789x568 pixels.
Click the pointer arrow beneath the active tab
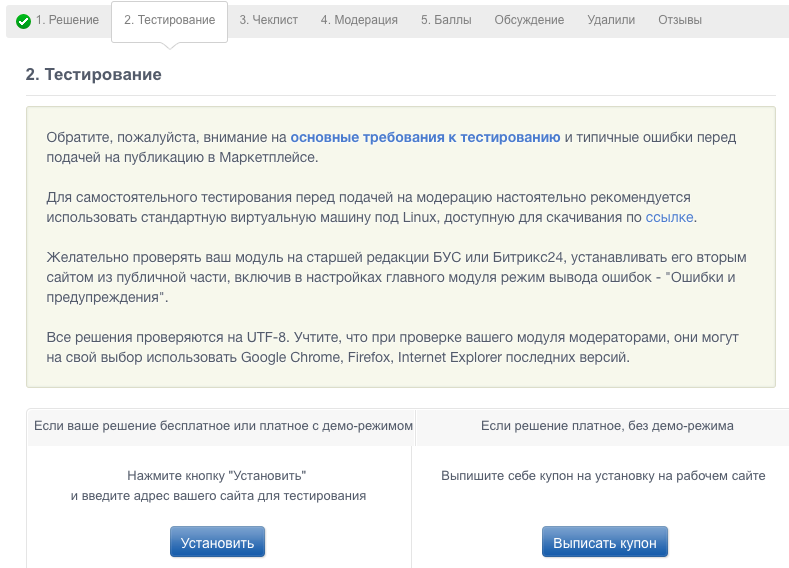tap(169, 45)
